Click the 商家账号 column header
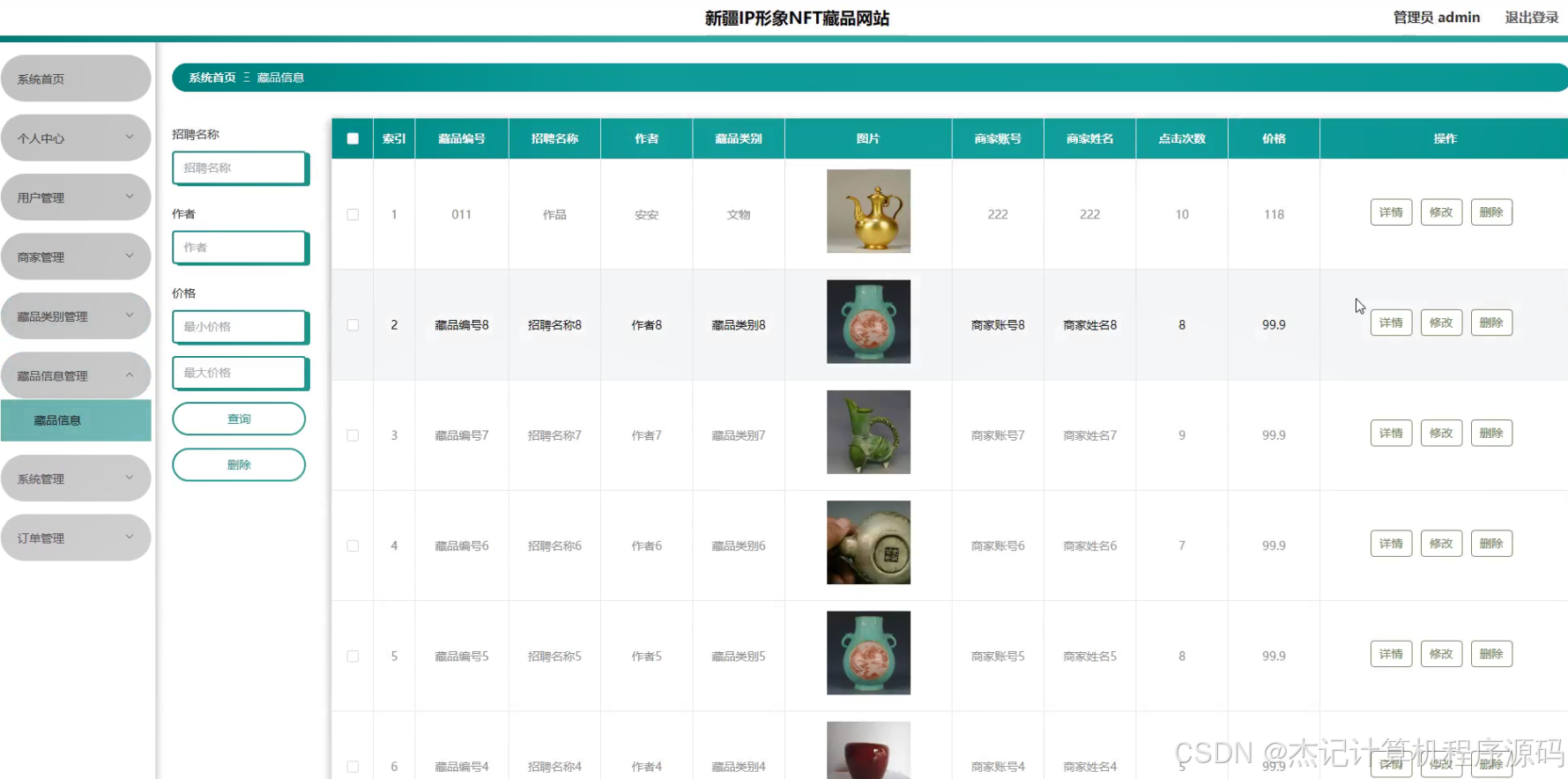The width and height of the screenshot is (1568, 779). point(998,138)
